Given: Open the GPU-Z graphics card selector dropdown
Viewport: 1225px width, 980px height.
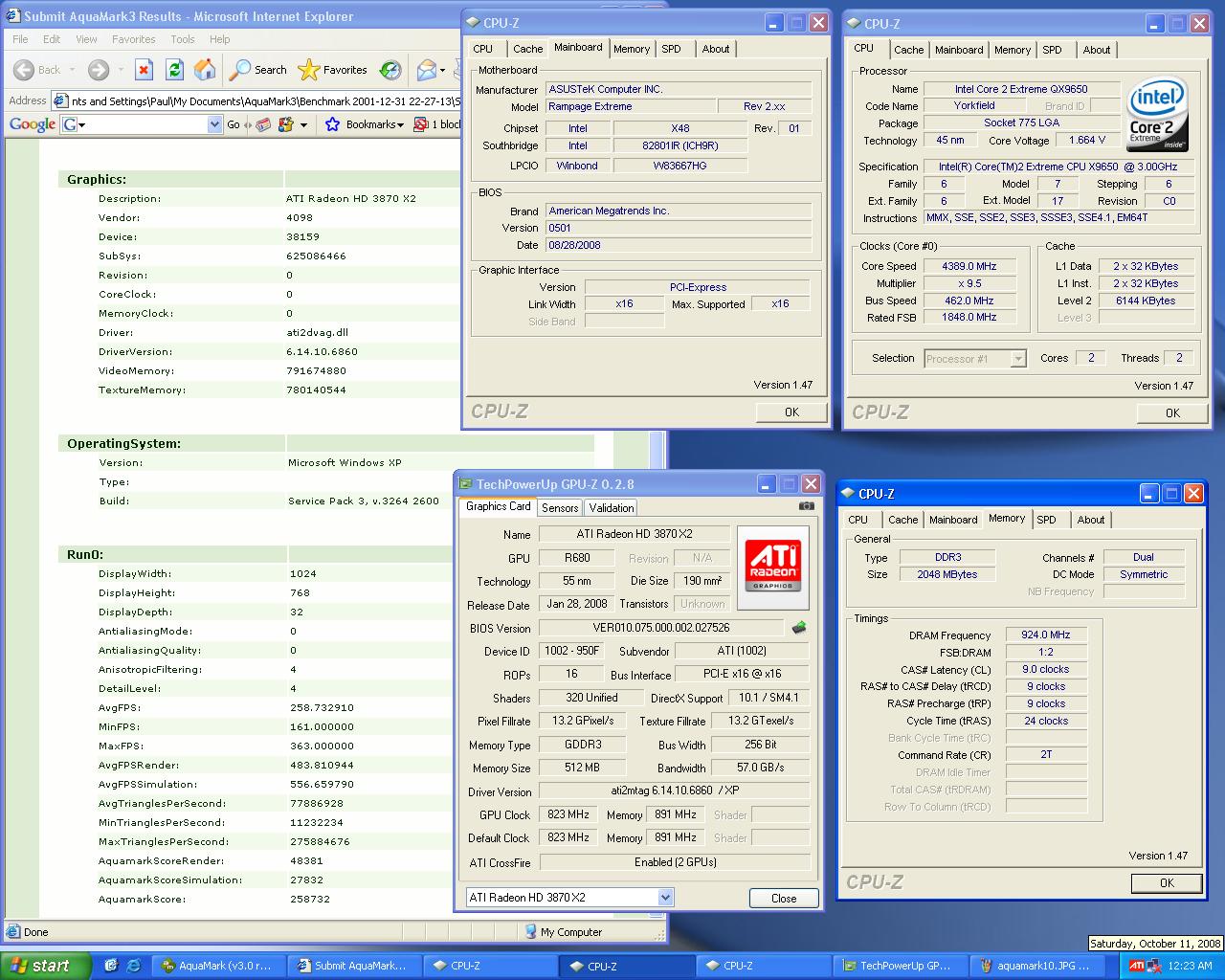Looking at the screenshot, I should (x=665, y=898).
